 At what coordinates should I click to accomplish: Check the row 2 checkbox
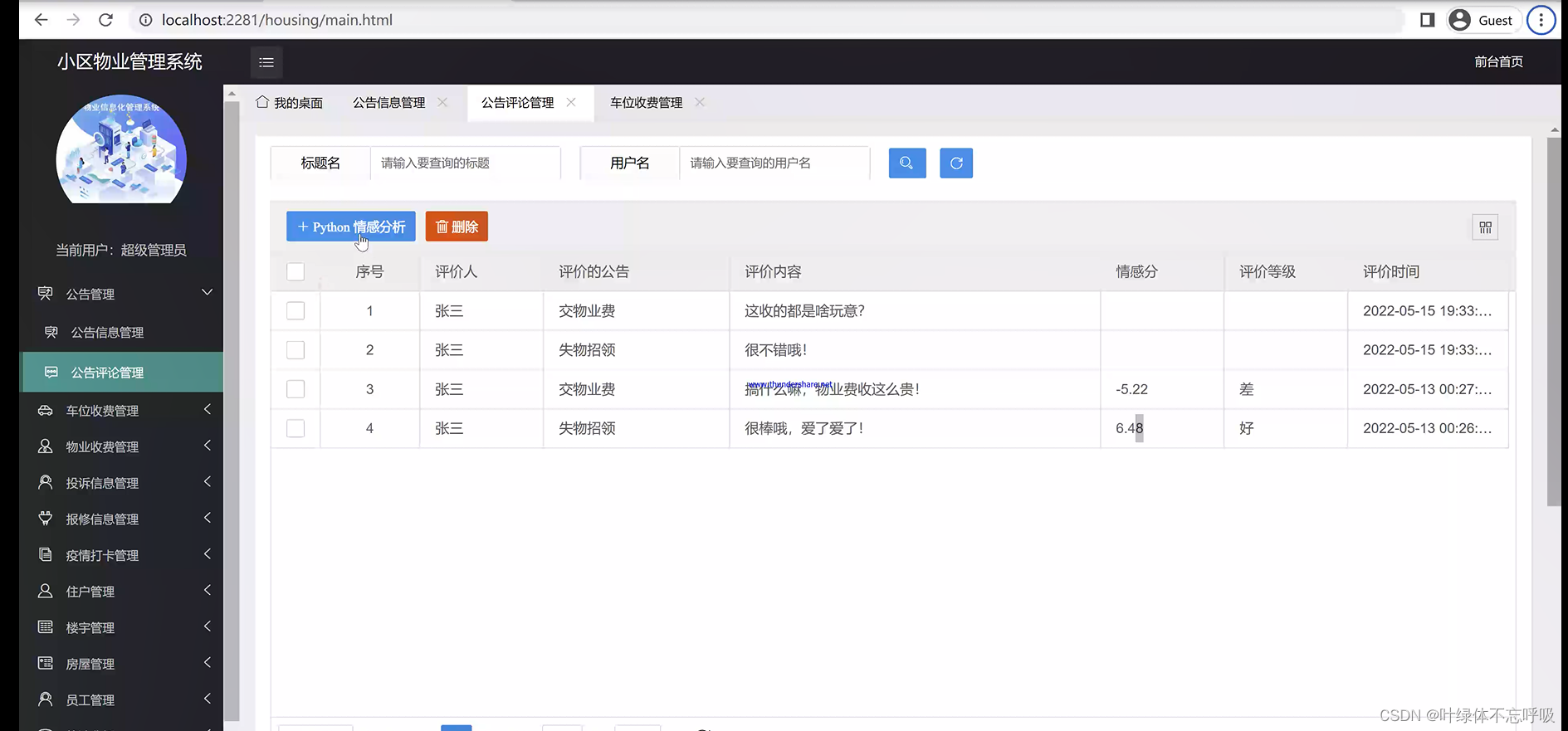coord(296,350)
